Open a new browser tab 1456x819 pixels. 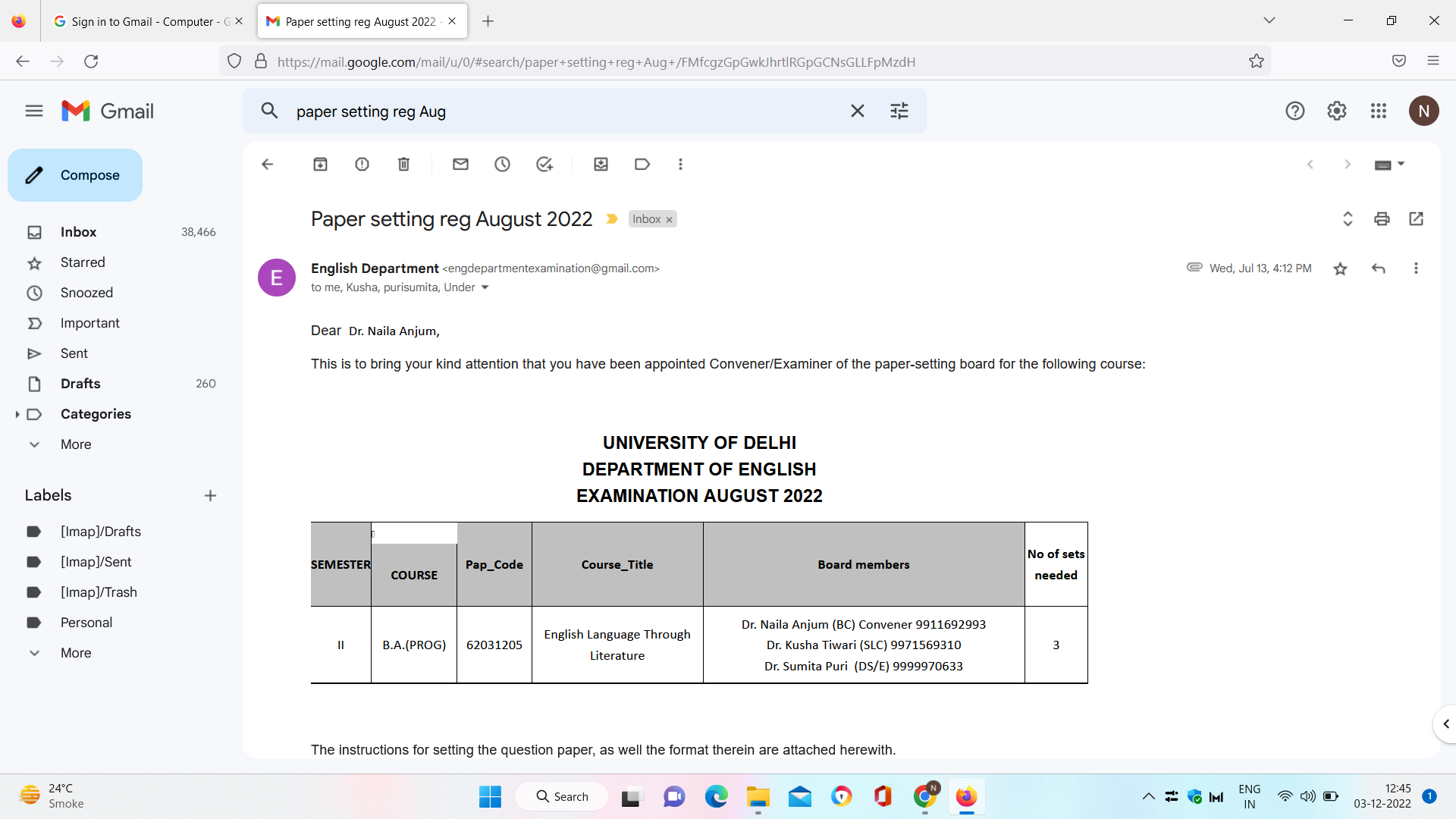[x=488, y=21]
